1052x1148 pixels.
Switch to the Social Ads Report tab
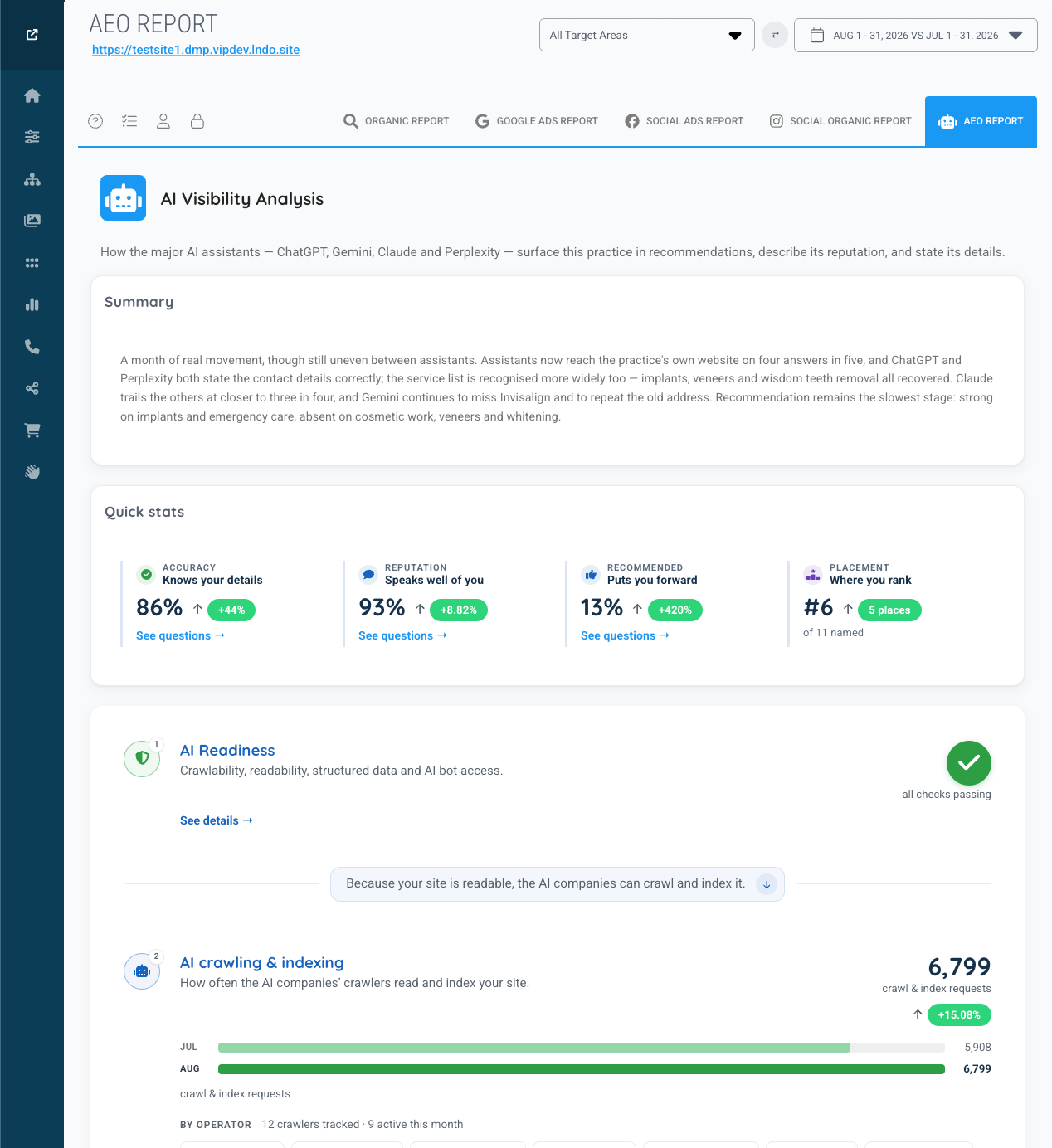point(684,121)
